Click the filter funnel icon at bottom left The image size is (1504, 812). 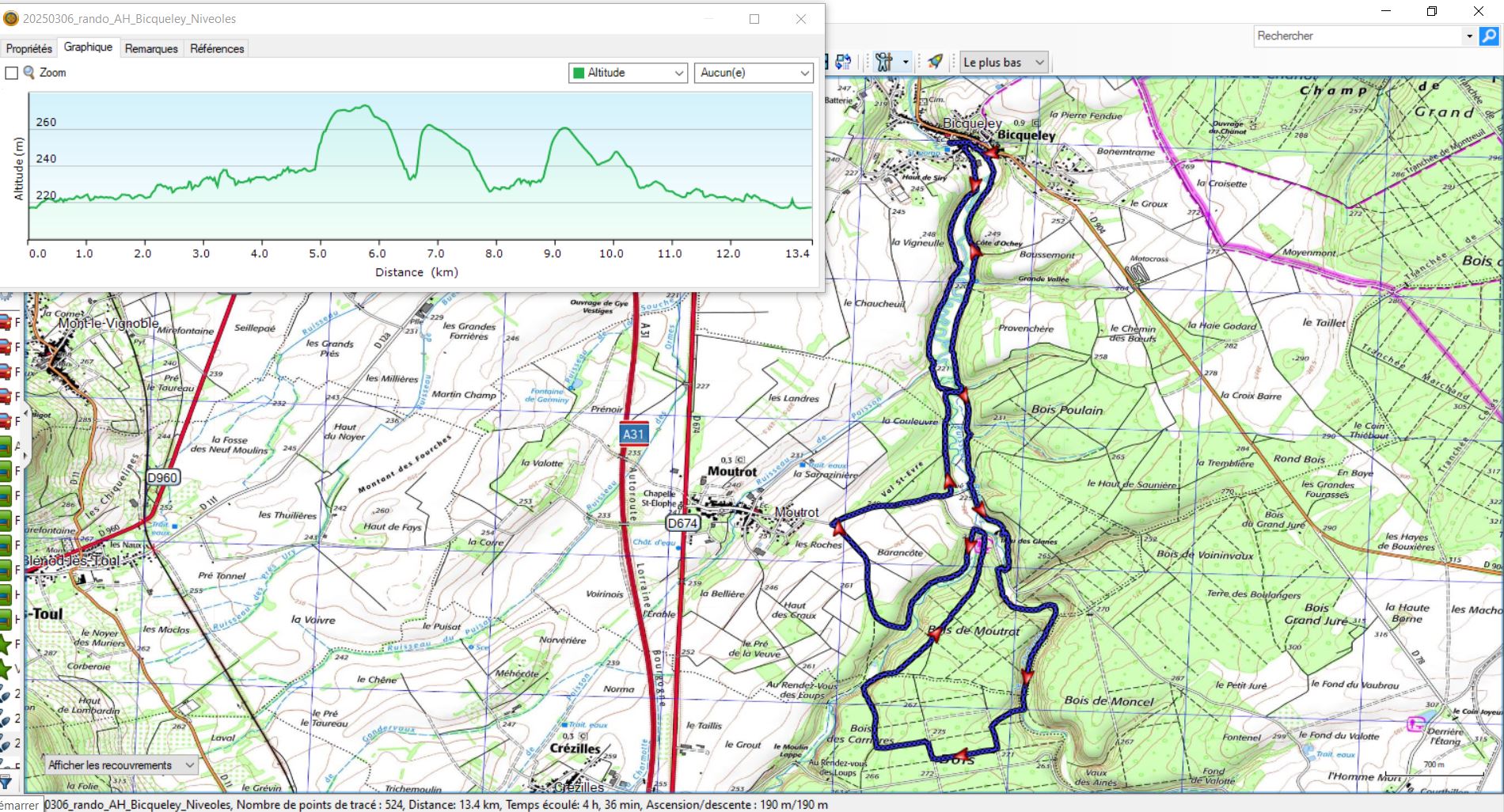coord(6,783)
